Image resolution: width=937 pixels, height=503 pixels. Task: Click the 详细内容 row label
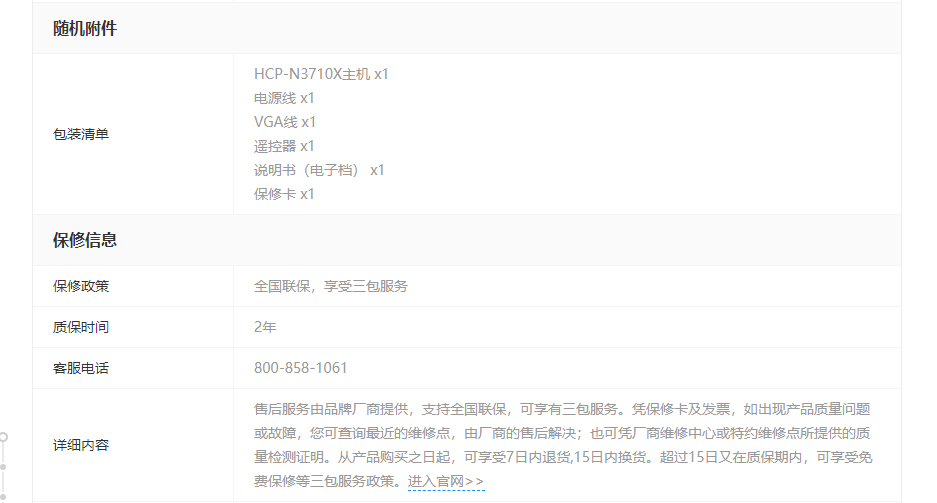coord(81,445)
